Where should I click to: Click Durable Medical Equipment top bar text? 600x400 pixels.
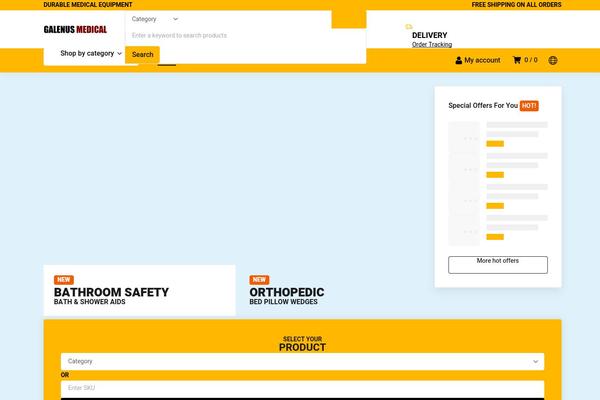(88, 5)
